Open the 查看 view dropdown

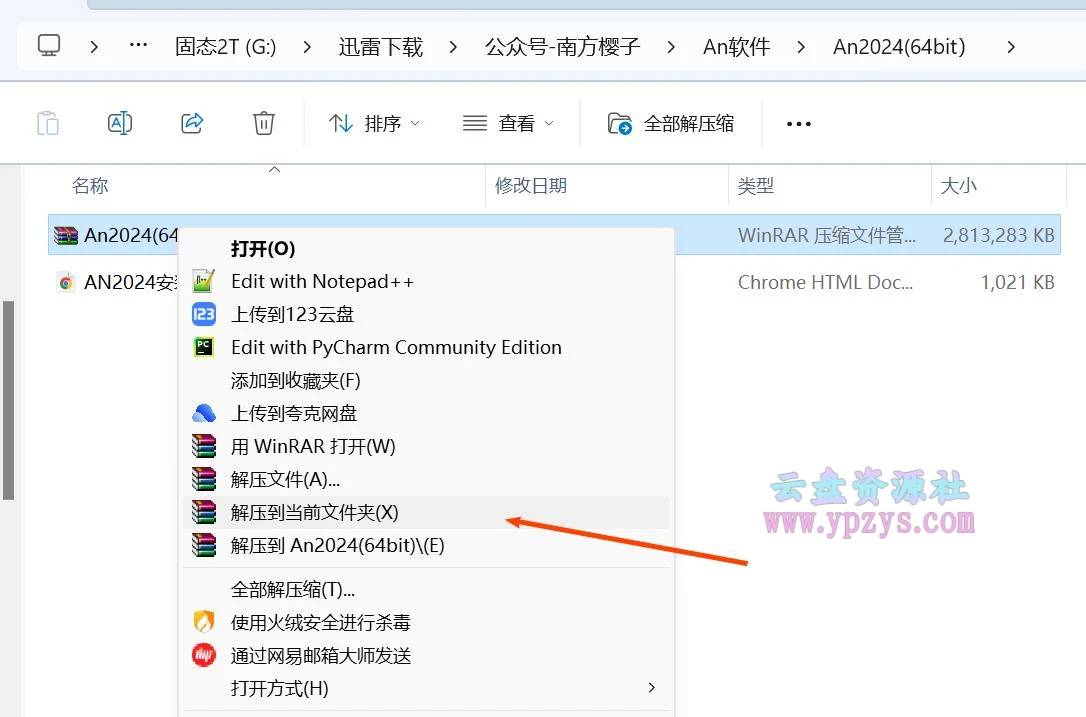(x=508, y=123)
